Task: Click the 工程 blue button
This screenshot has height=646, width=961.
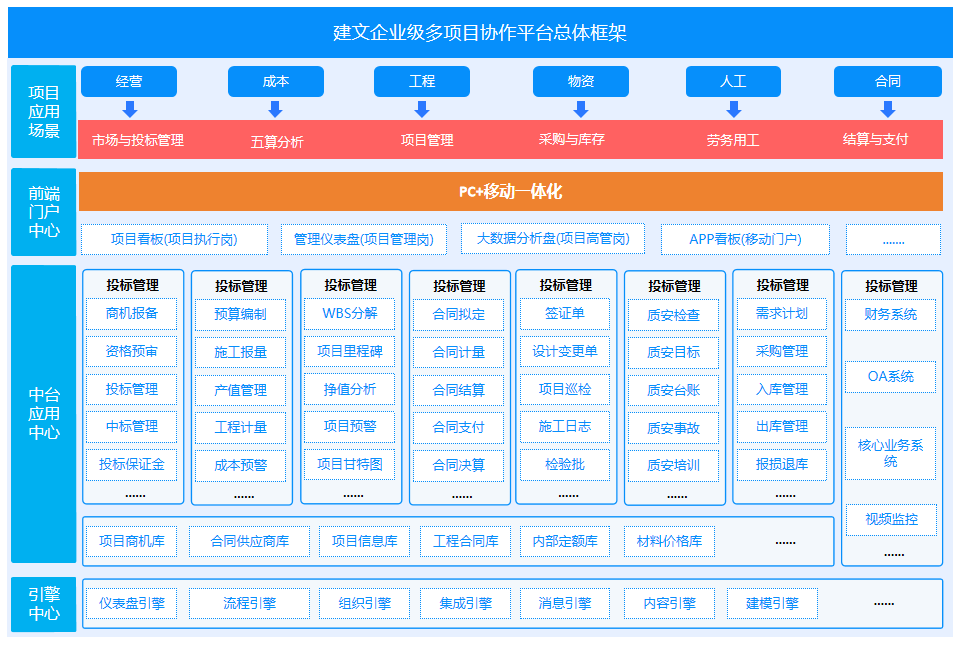Action: coord(422,82)
